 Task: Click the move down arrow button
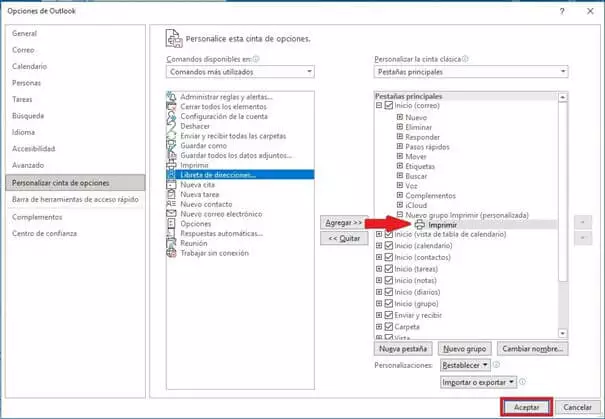[x=583, y=238]
